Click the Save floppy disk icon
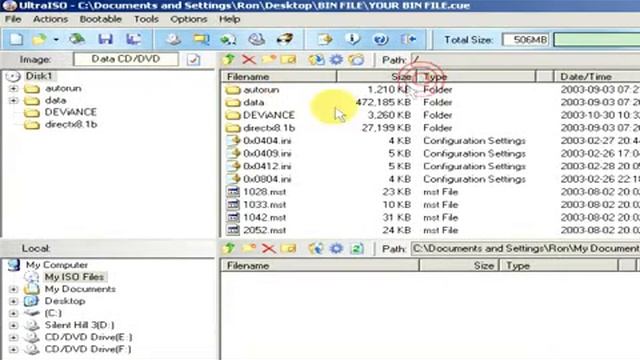This screenshot has height=360, width=640. click(105, 39)
